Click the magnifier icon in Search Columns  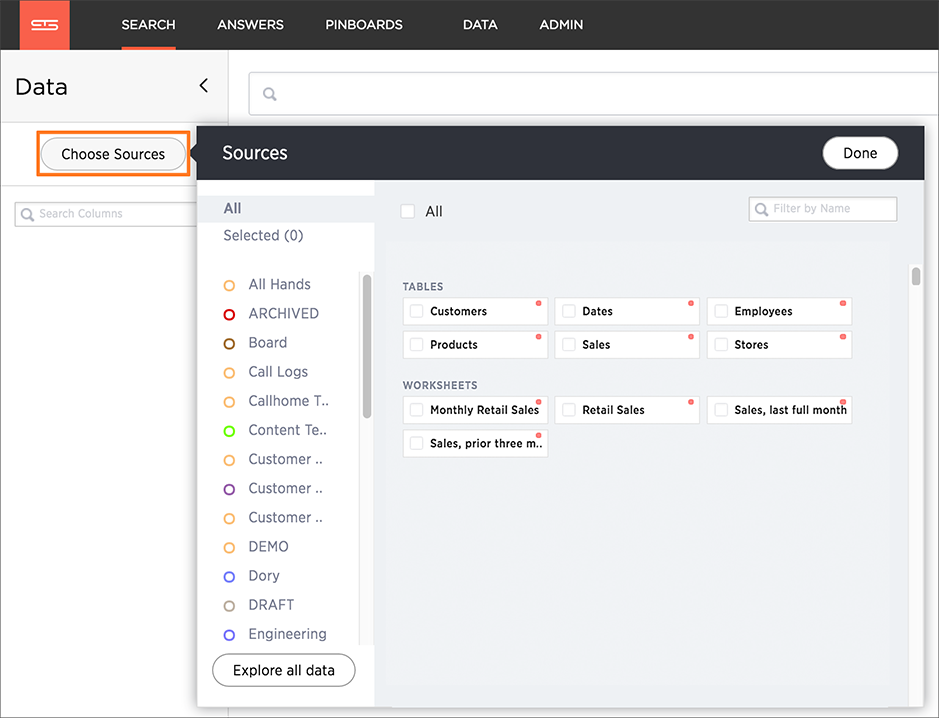[x=27, y=214]
